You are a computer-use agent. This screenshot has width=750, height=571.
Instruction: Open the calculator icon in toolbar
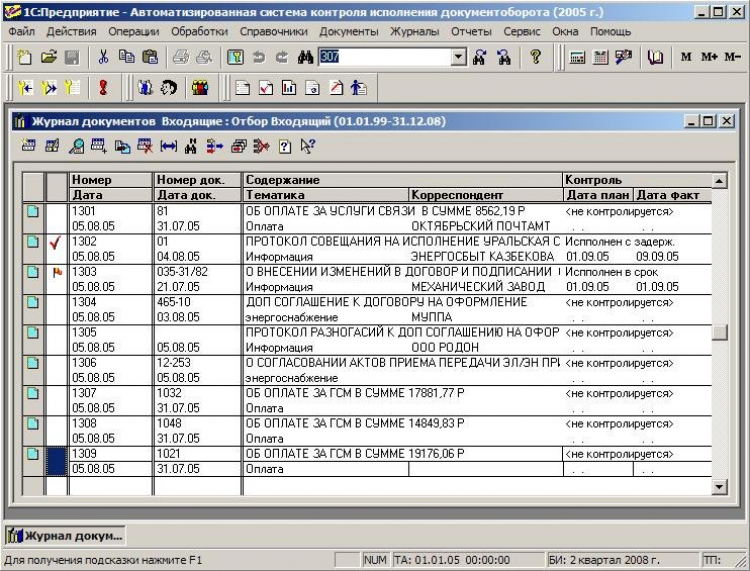[x=578, y=57]
